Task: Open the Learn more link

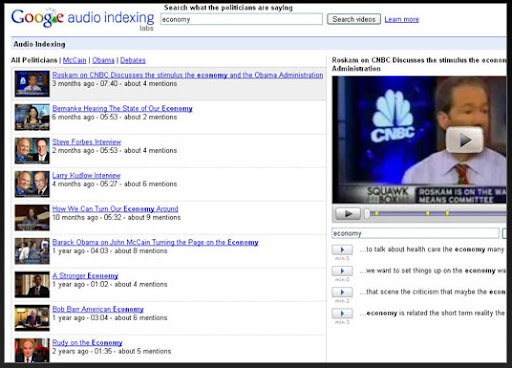Action: point(402,20)
